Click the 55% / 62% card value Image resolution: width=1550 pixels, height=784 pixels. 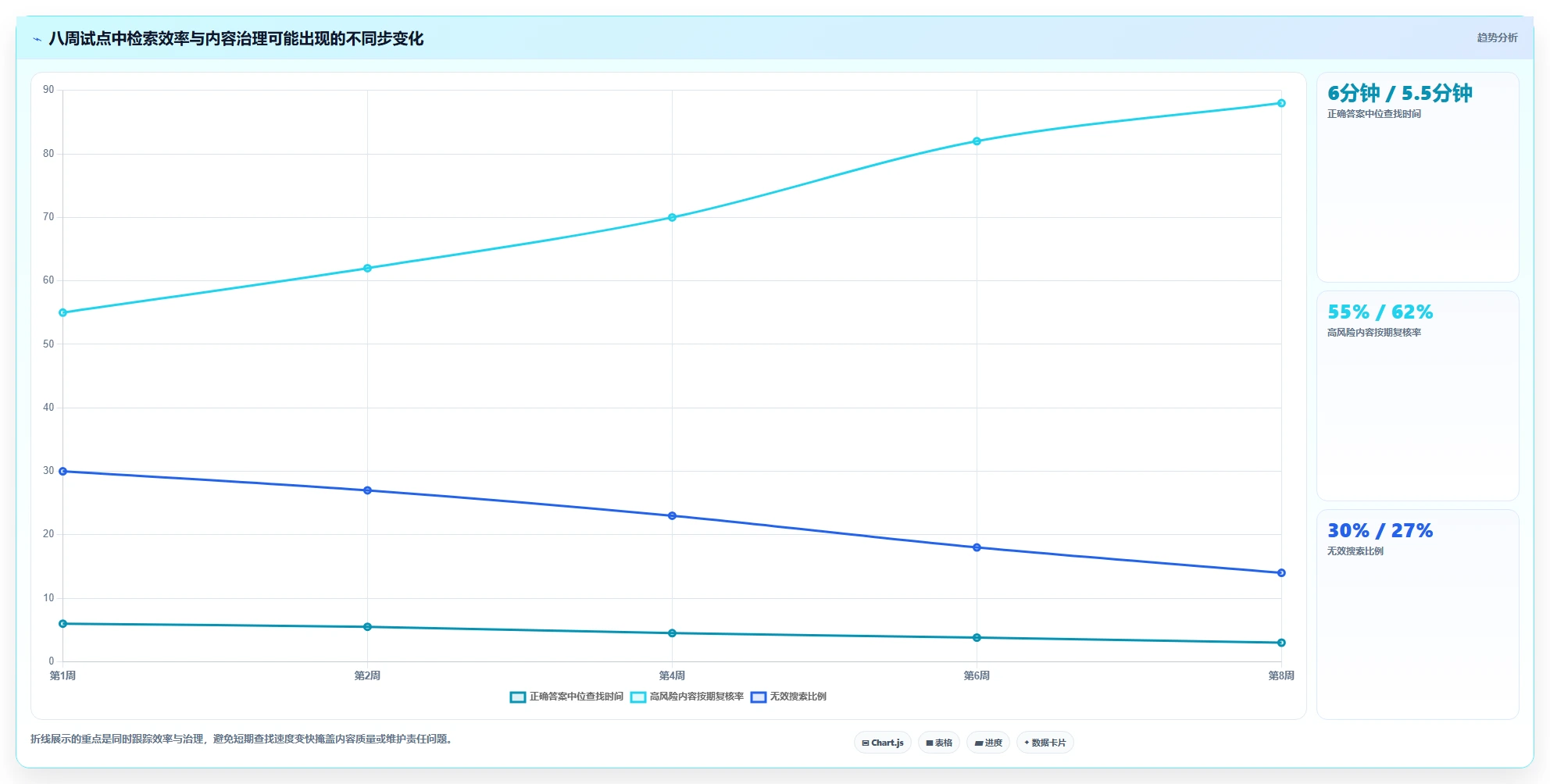pyautogui.click(x=1380, y=312)
